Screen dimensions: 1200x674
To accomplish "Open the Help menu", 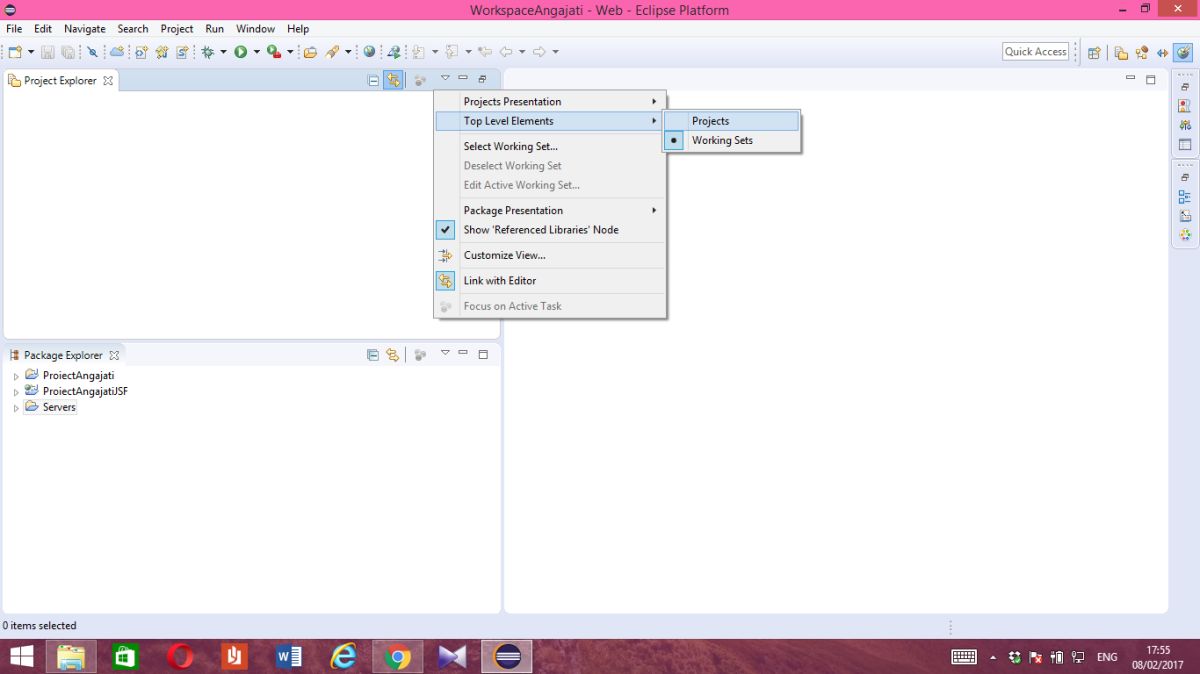I will 298,29.
